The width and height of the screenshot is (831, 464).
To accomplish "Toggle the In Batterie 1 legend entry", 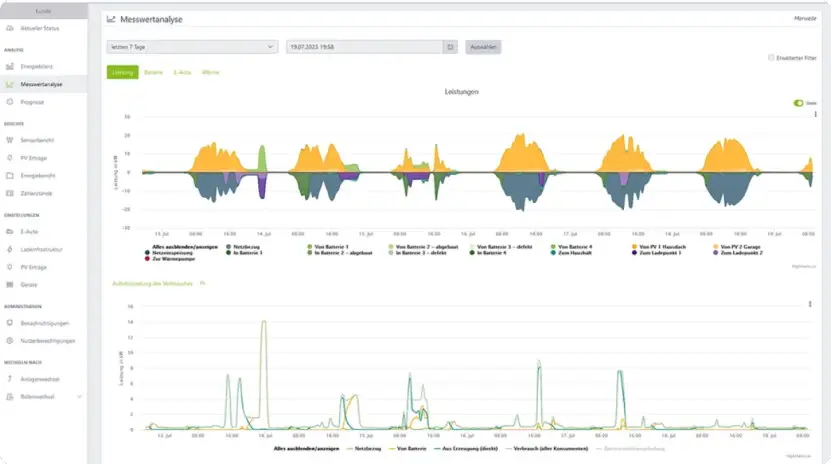I will click(x=244, y=253).
